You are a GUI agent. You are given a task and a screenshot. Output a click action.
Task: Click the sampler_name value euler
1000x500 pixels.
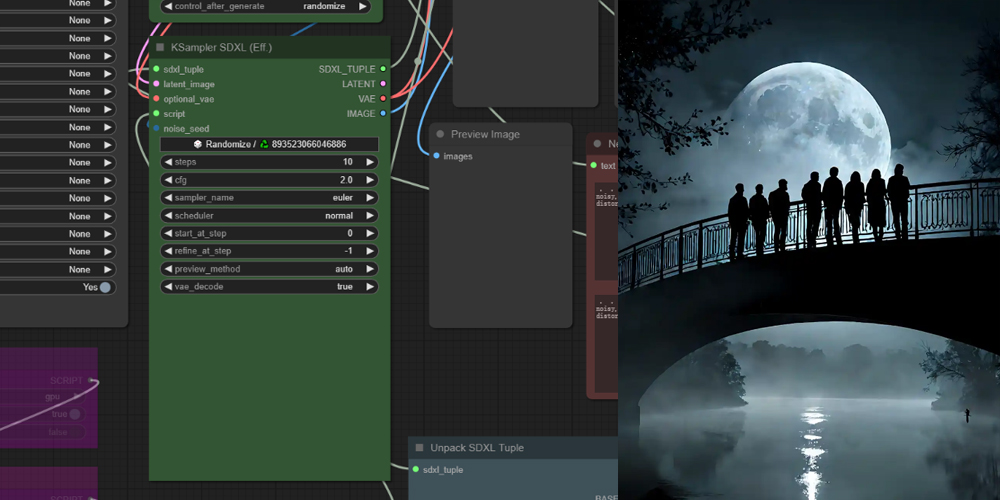coord(342,198)
